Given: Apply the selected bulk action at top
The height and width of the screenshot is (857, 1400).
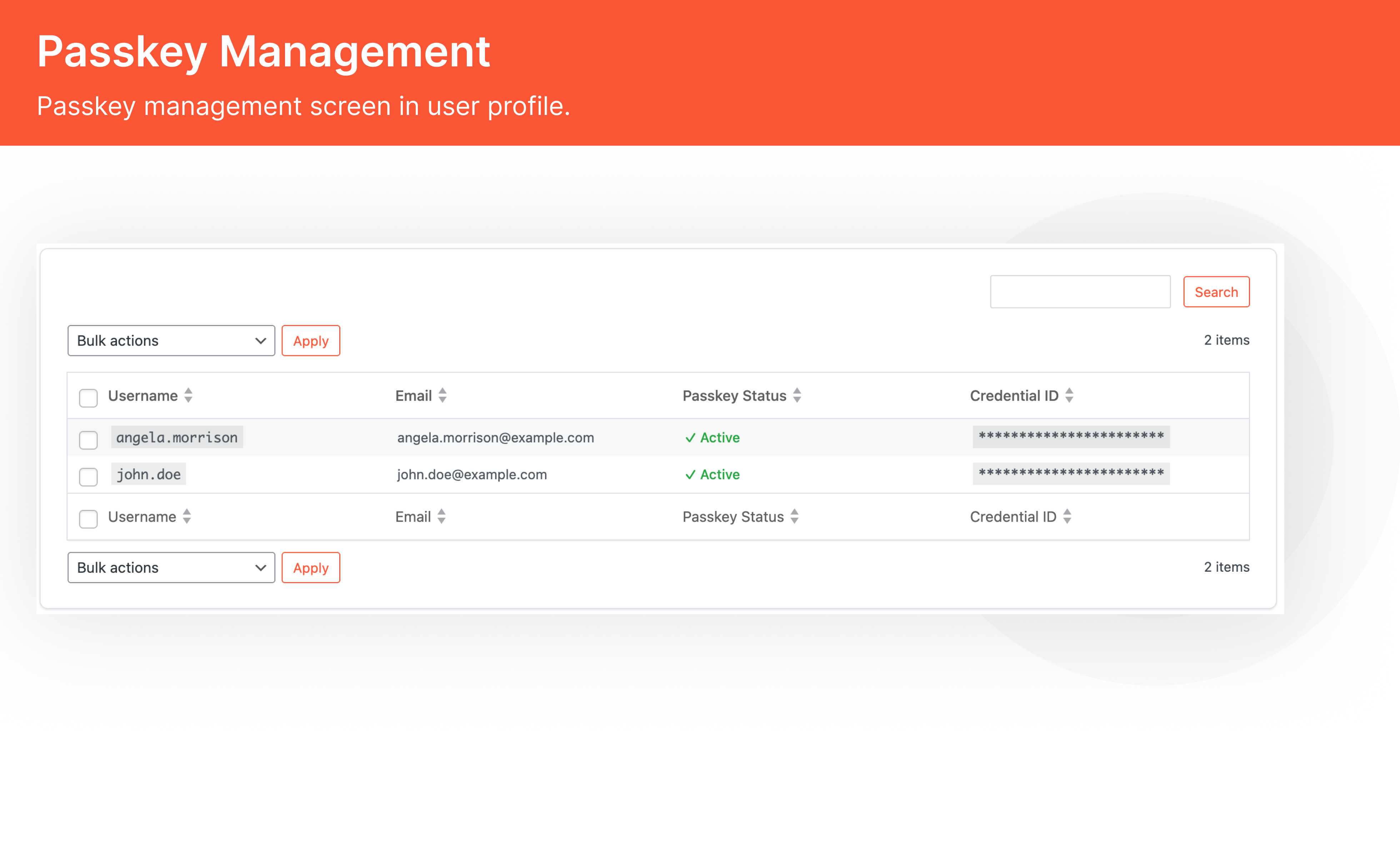Looking at the screenshot, I should [x=311, y=340].
